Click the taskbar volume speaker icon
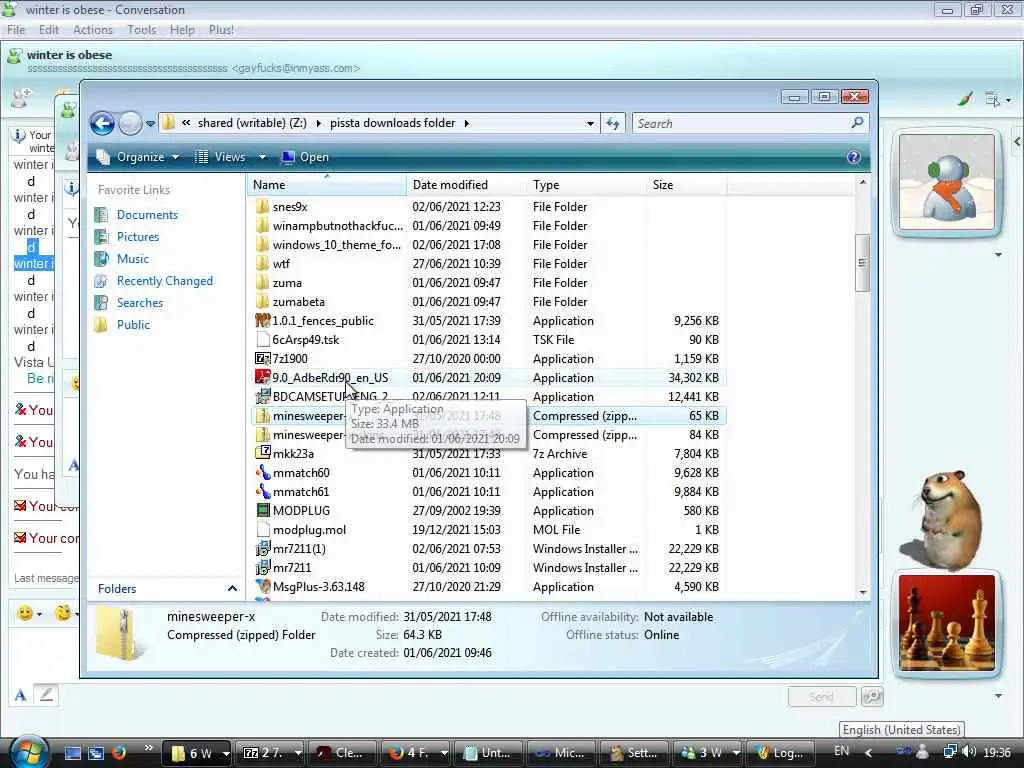The image size is (1024, 768). point(969,752)
